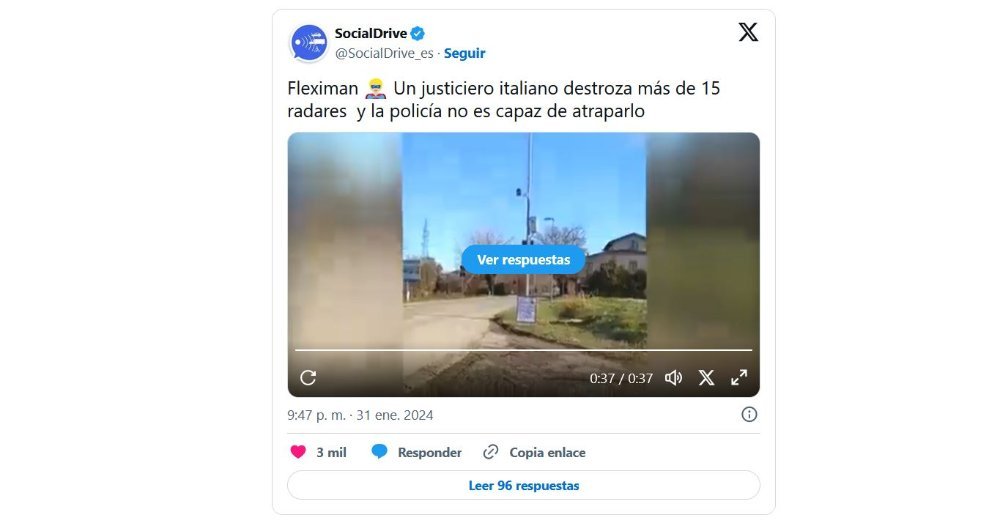The height and width of the screenshot is (526, 1000).
Task: Open Leer 96 respuestas
Action: 524,485
